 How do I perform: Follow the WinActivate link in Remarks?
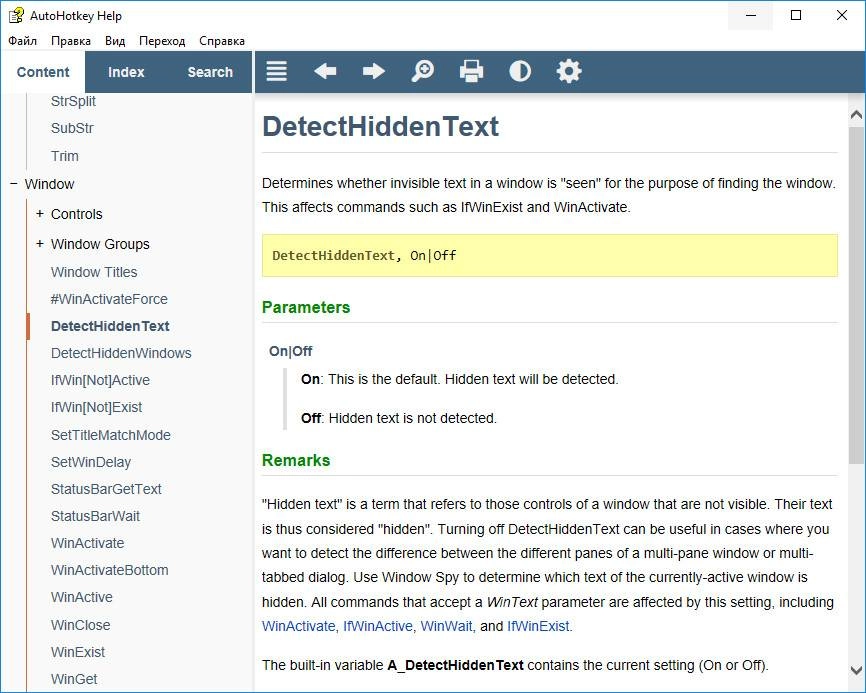click(x=298, y=626)
